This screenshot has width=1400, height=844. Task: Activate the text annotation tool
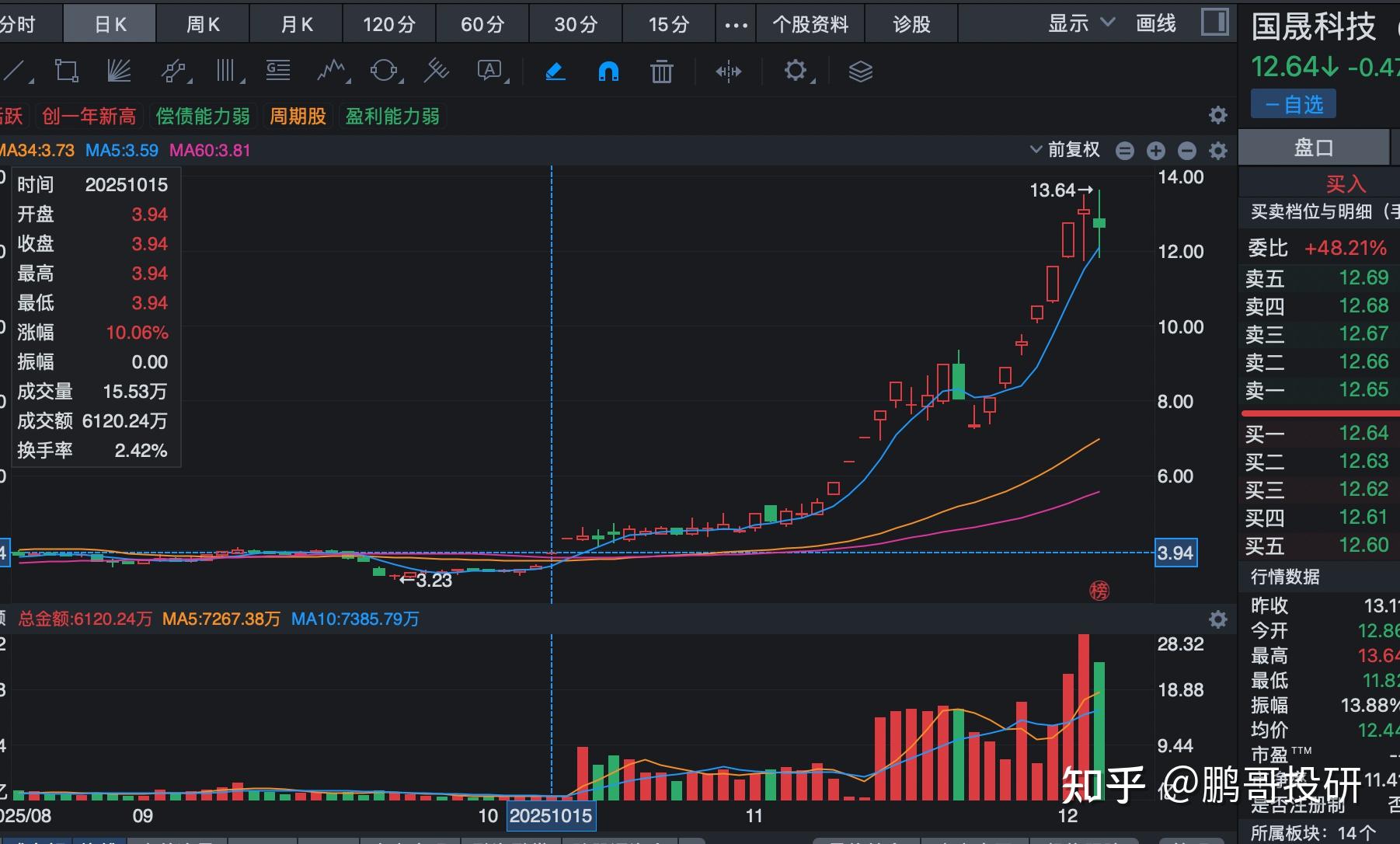[489, 71]
